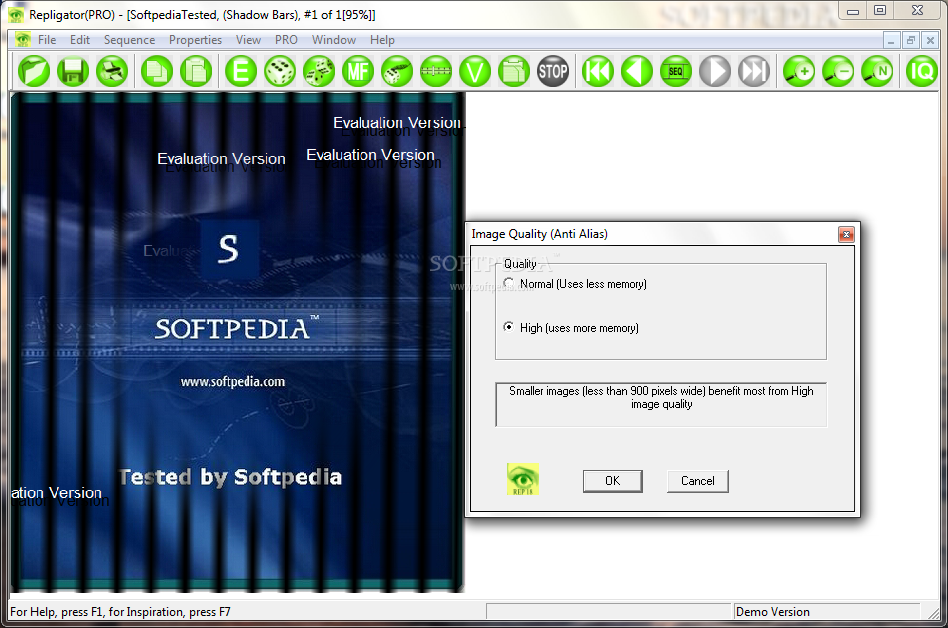948x628 pixels.
Task: Click the grey play next icon
Action: (x=715, y=71)
